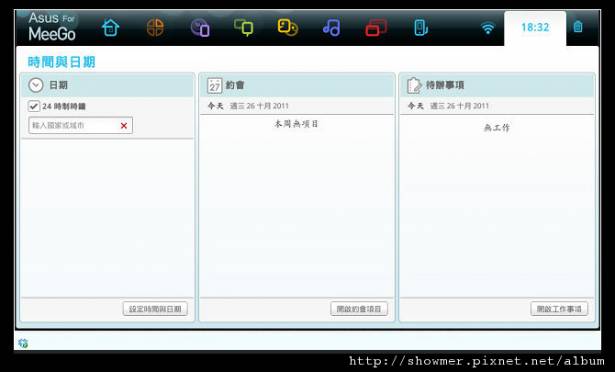The width and height of the screenshot is (615, 372).
Task: Select the purple Zones panel icon
Action: 200,28
